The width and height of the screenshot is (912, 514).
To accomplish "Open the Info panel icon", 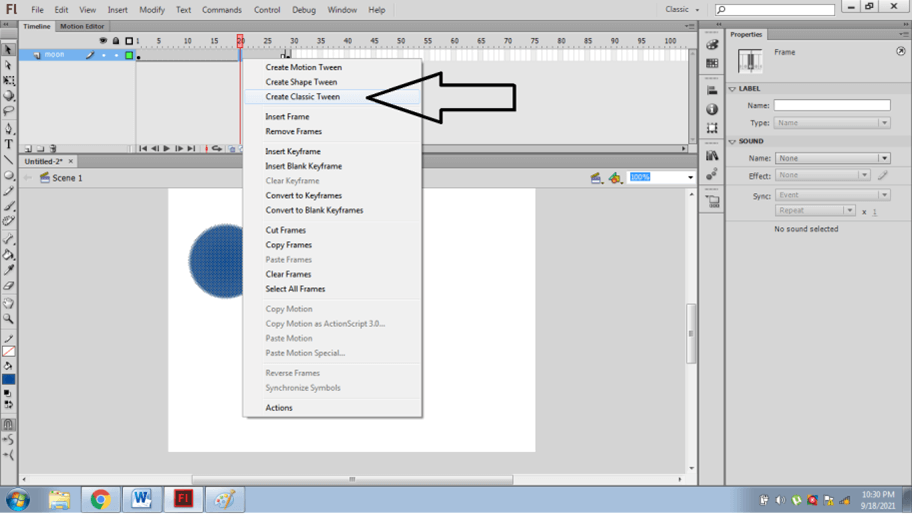I will [x=712, y=109].
